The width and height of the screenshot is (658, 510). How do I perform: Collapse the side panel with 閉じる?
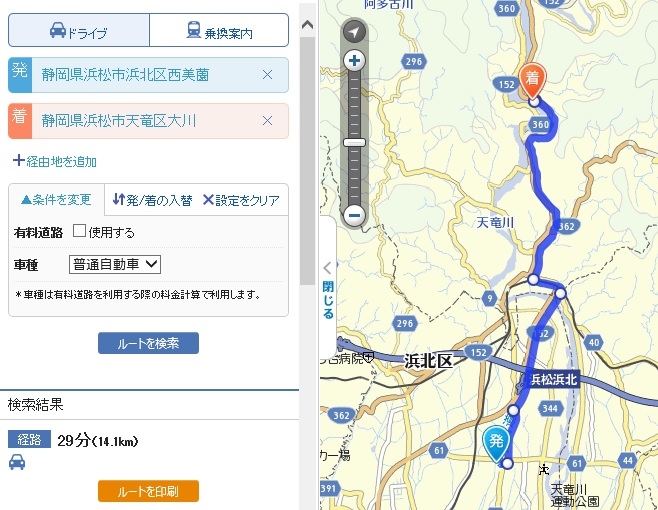pyautogui.click(x=328, y=290)
